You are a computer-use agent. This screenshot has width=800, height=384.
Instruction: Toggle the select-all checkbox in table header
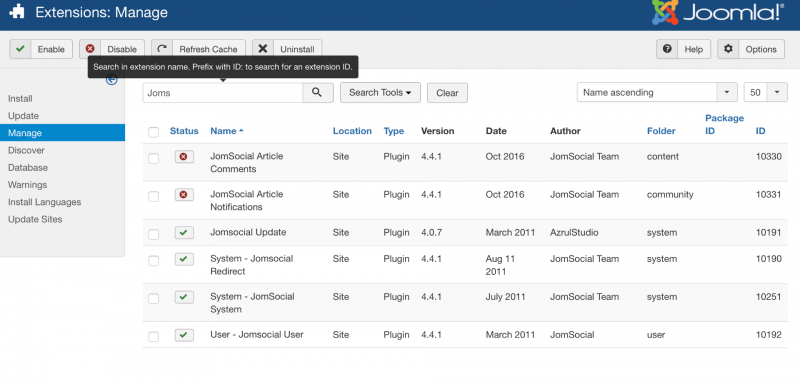(154, 133)
